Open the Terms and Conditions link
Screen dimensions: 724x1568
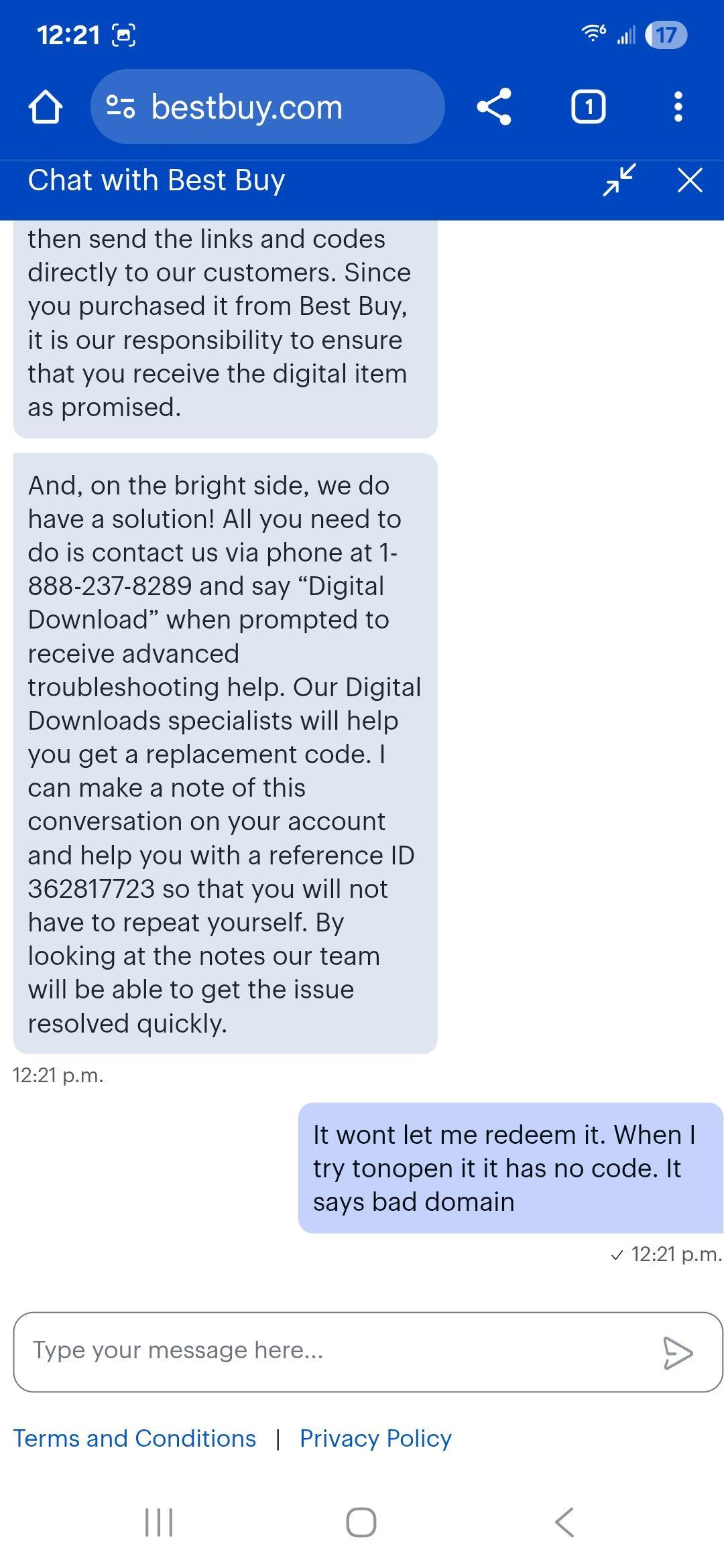pyautogui.click(x=134, y=1438)
